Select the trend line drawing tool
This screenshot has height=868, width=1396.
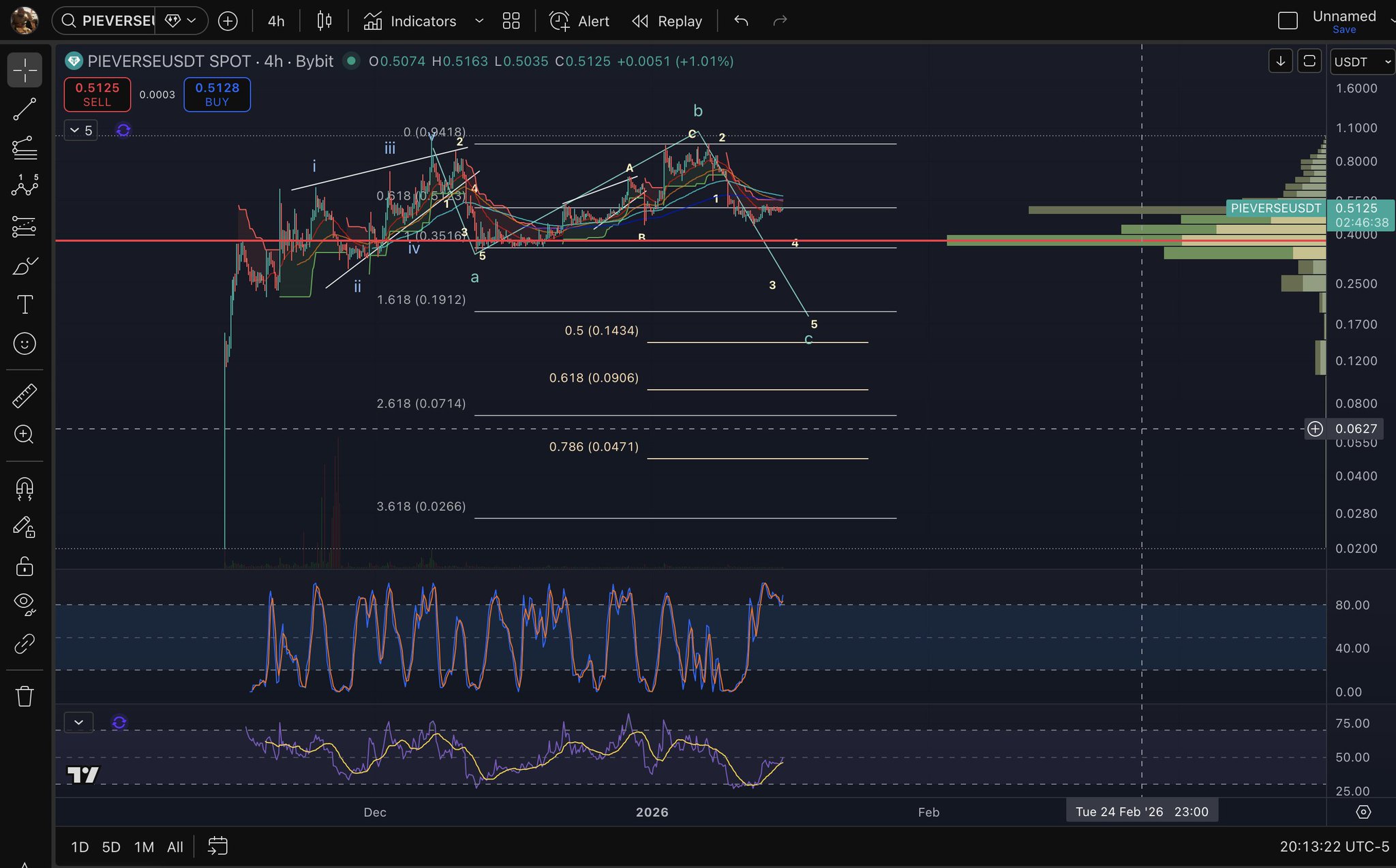[25, 109]
